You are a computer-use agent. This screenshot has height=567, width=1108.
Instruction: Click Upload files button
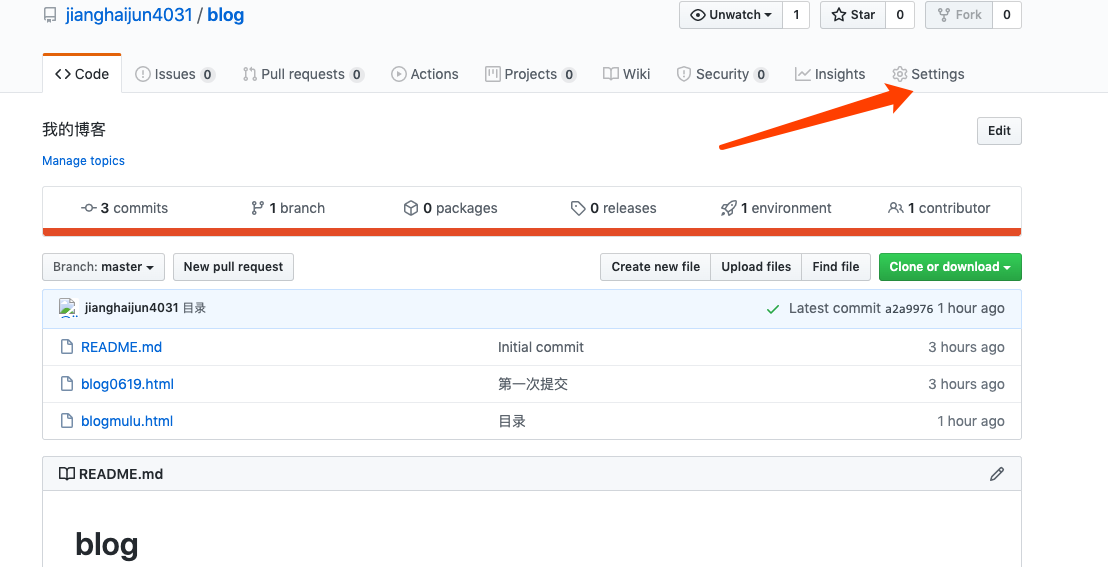[x=756, y=267]
